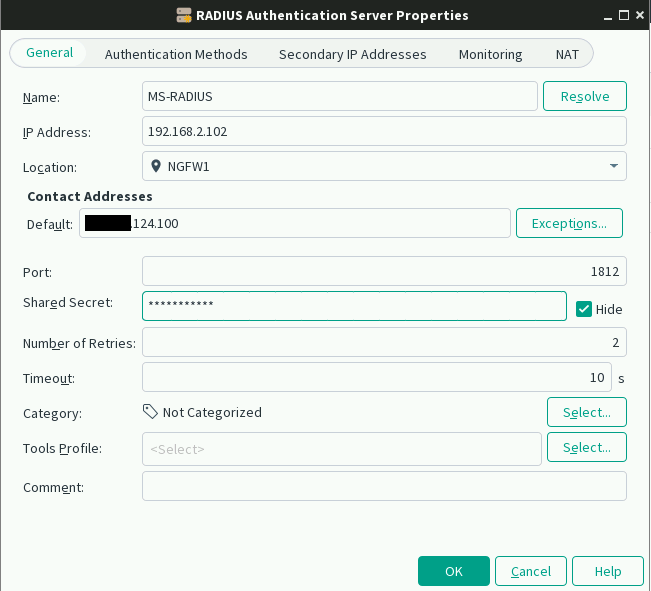
Task: Close the RADIUS properties dialog
Action: click(x=640, y=15)
